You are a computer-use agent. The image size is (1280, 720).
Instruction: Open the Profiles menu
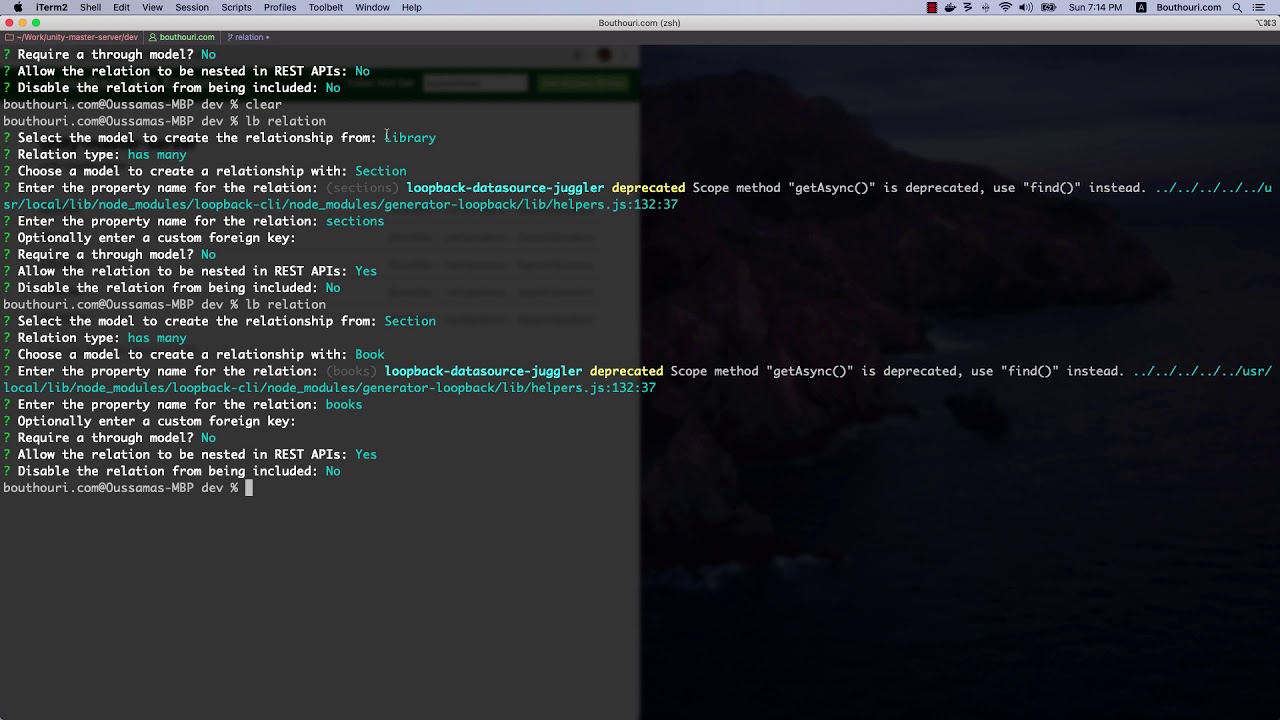click(280, 7)
